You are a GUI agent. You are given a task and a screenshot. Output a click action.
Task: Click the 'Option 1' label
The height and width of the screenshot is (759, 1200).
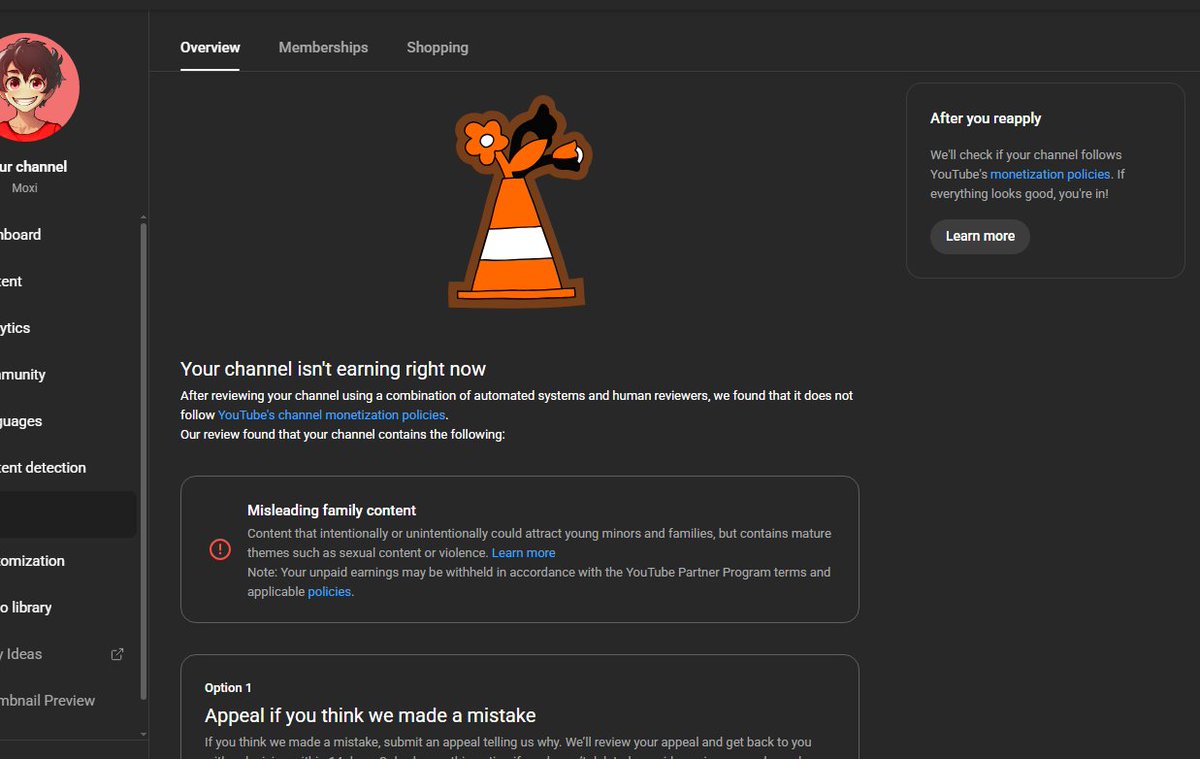tap(228, 688)
